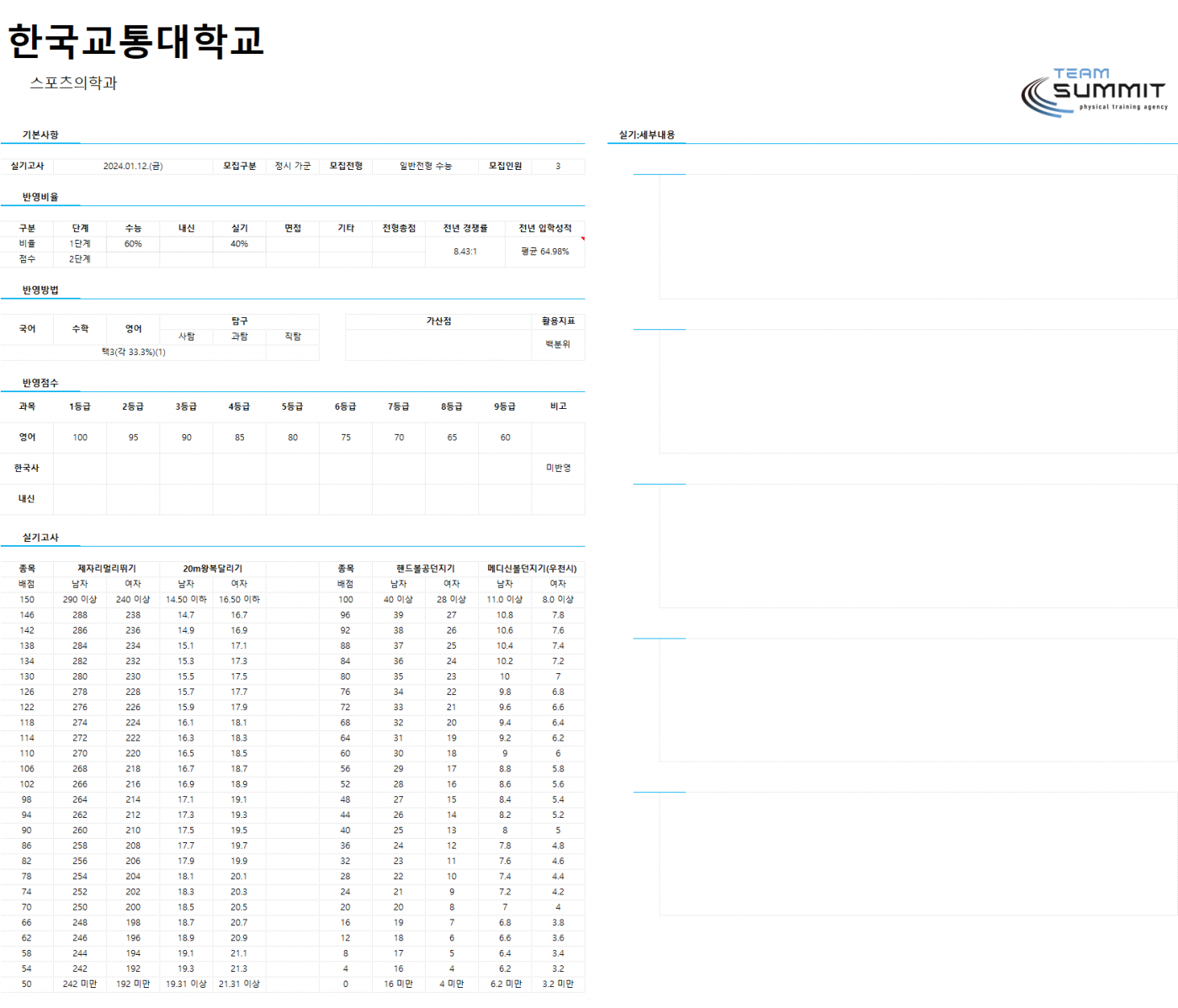Select the 242 미만 cell
The image size is (1178, 1008).
coord(80,984)
